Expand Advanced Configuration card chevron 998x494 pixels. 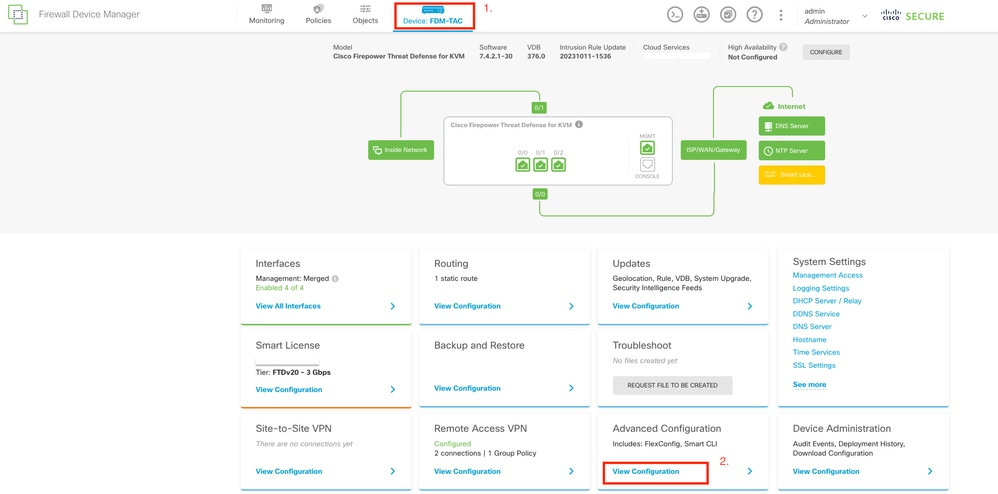coord(749,472)
